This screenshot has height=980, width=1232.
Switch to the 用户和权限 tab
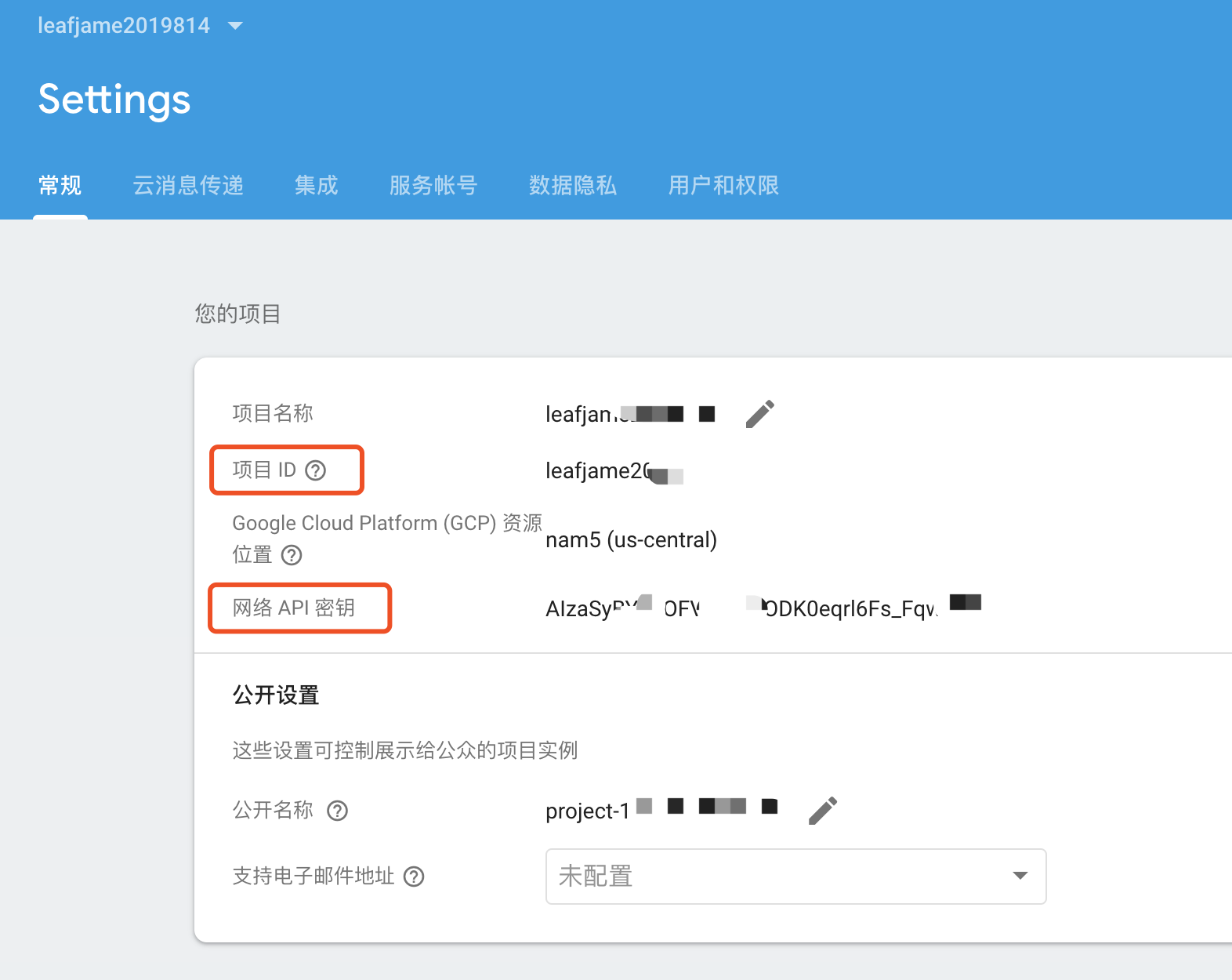pyautogui.click(x=723, y=185)
